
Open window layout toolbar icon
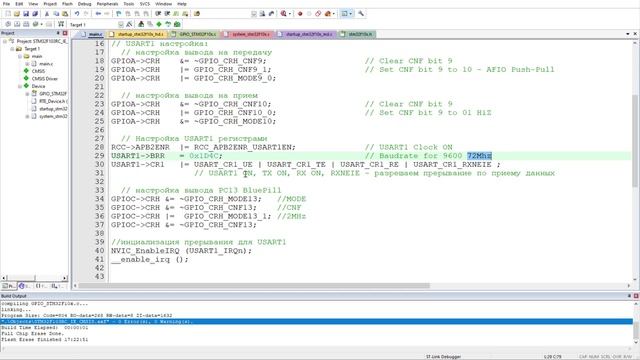[x=344, y=14]
